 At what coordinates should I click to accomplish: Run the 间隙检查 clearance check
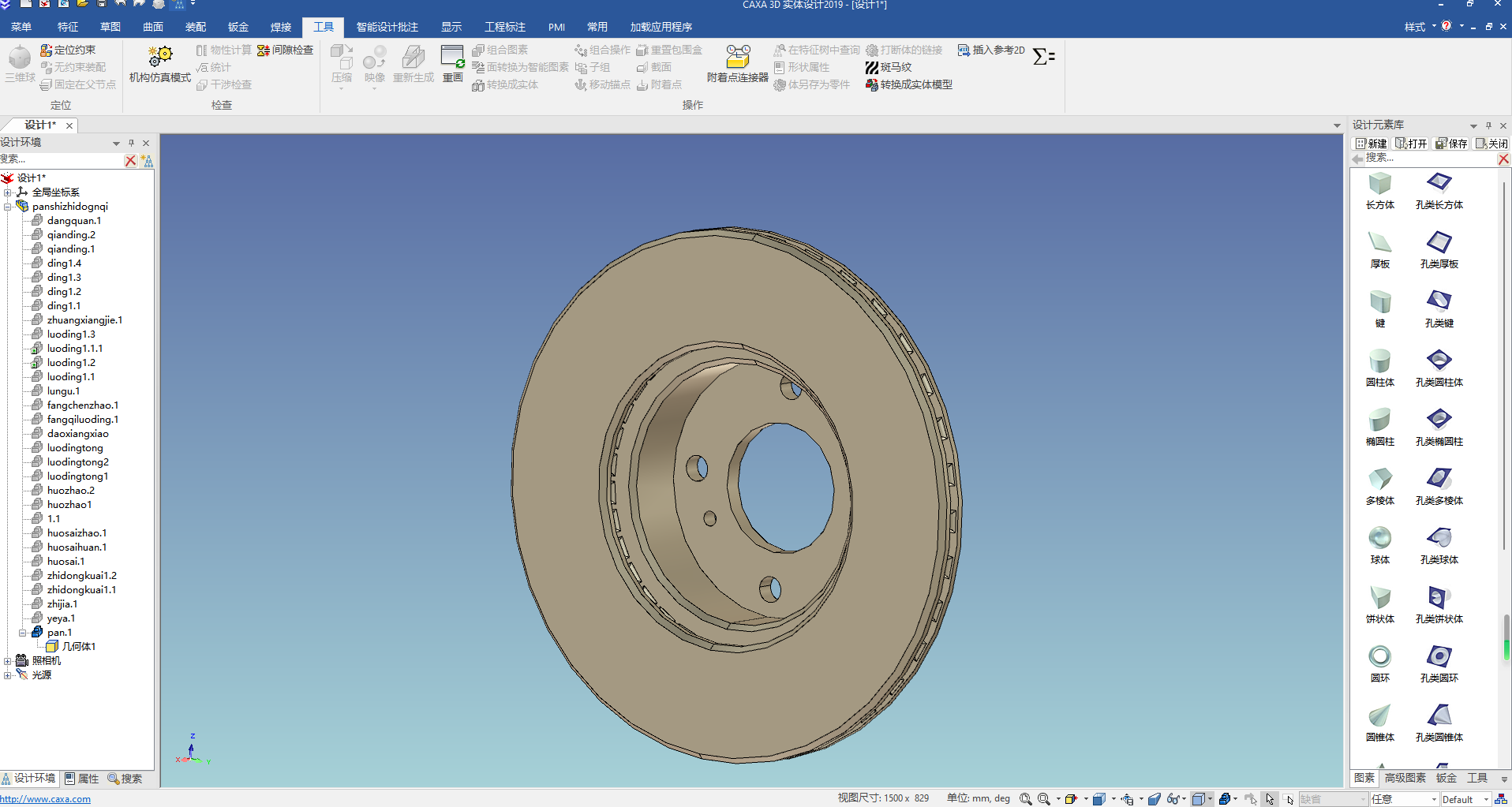pos(285,50)
